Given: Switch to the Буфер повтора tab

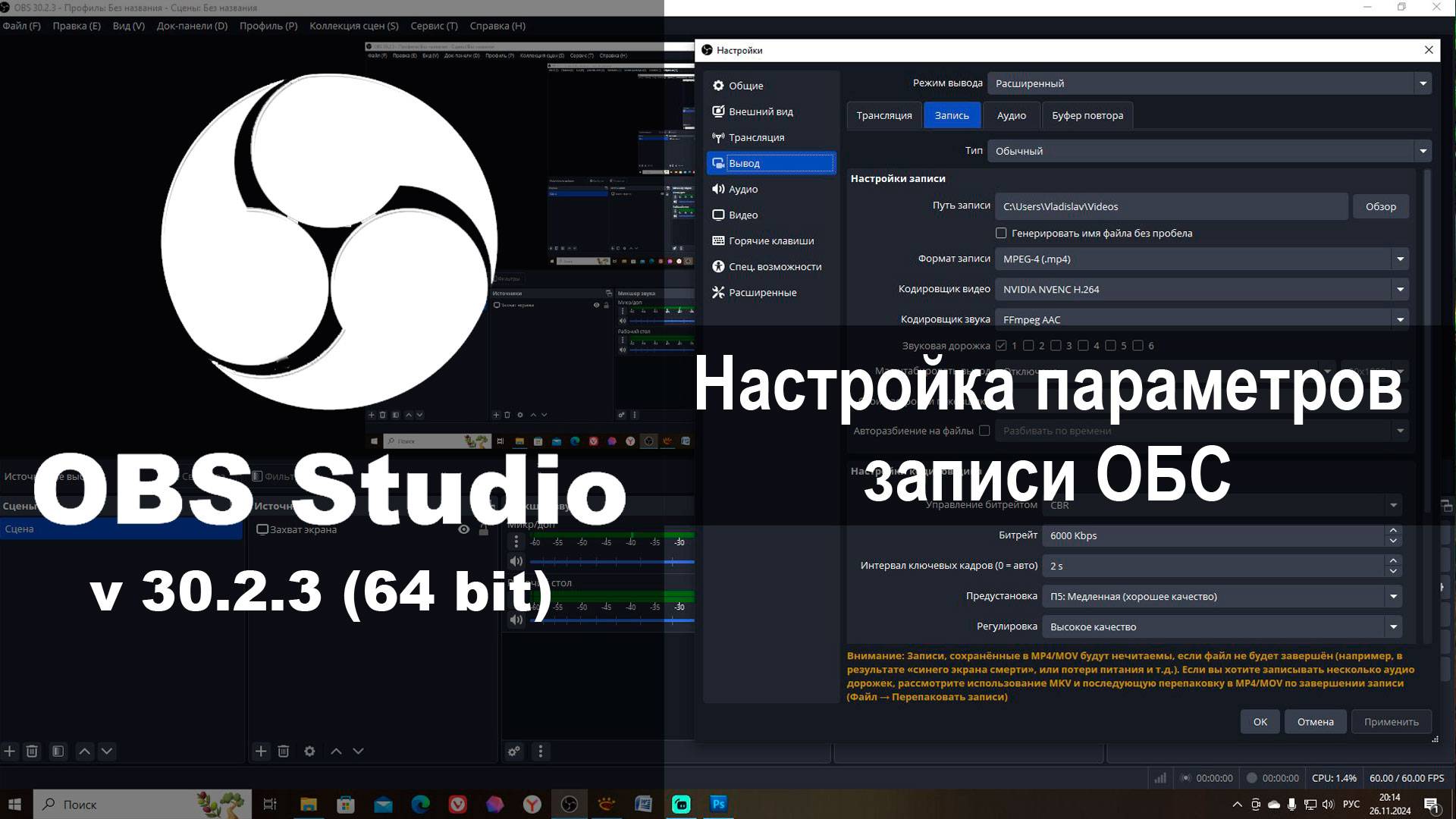Looking at the screenshot, I should (x=1087, y=115).
